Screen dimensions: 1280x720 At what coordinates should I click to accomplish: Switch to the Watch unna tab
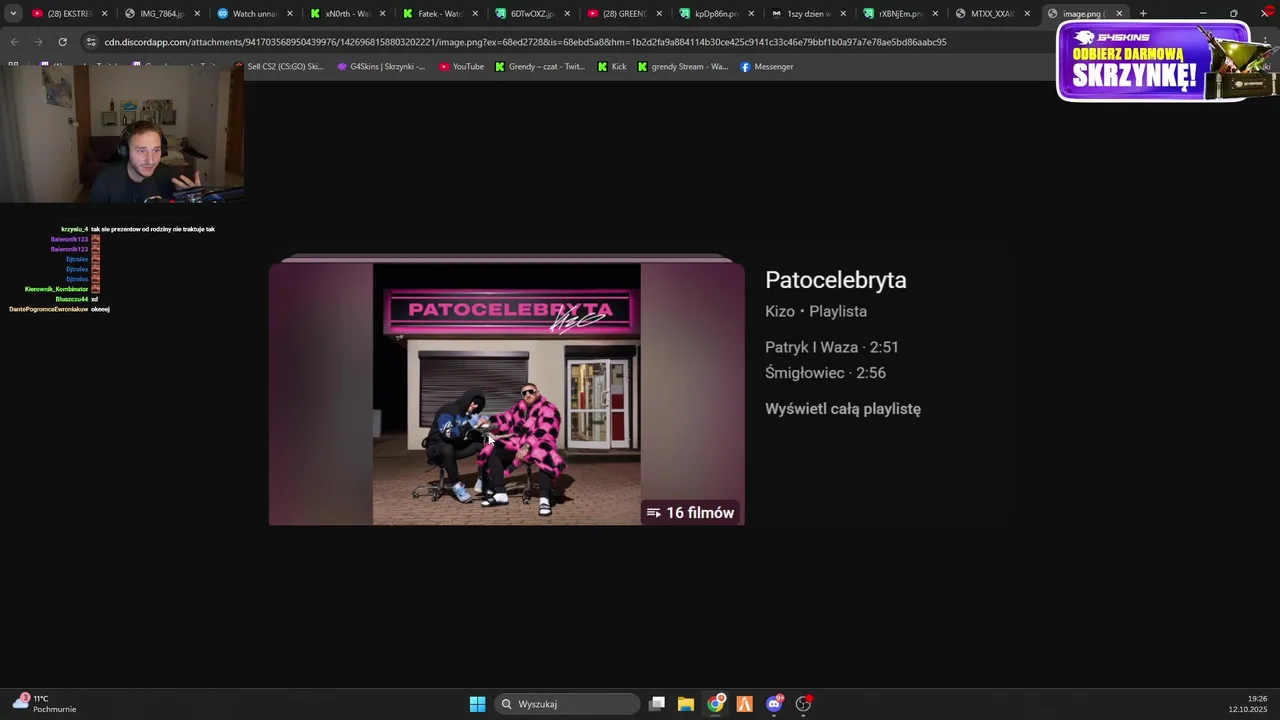pos(253,14)
